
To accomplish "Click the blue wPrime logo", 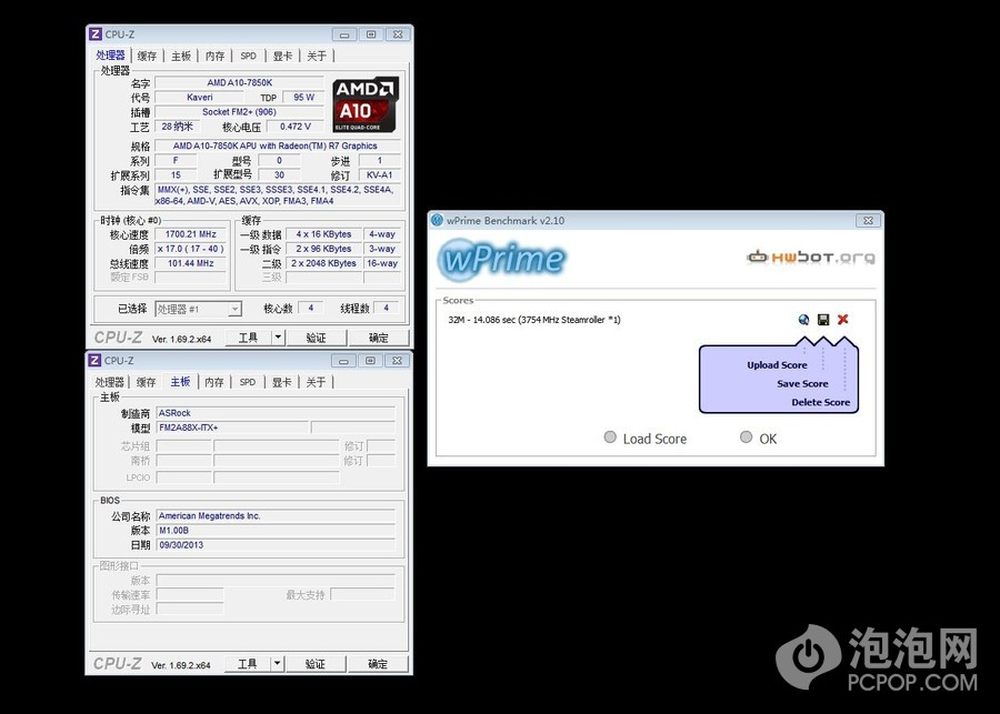I will pos(502,259).
